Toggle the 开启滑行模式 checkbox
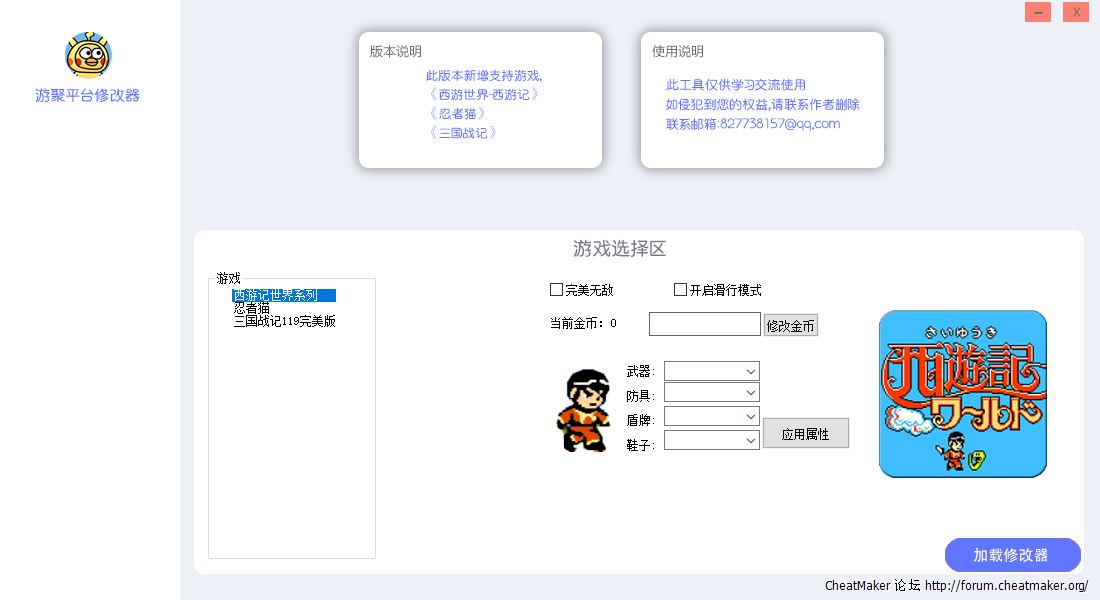This screenshot has width=1100, height=600. click(681, 290)
